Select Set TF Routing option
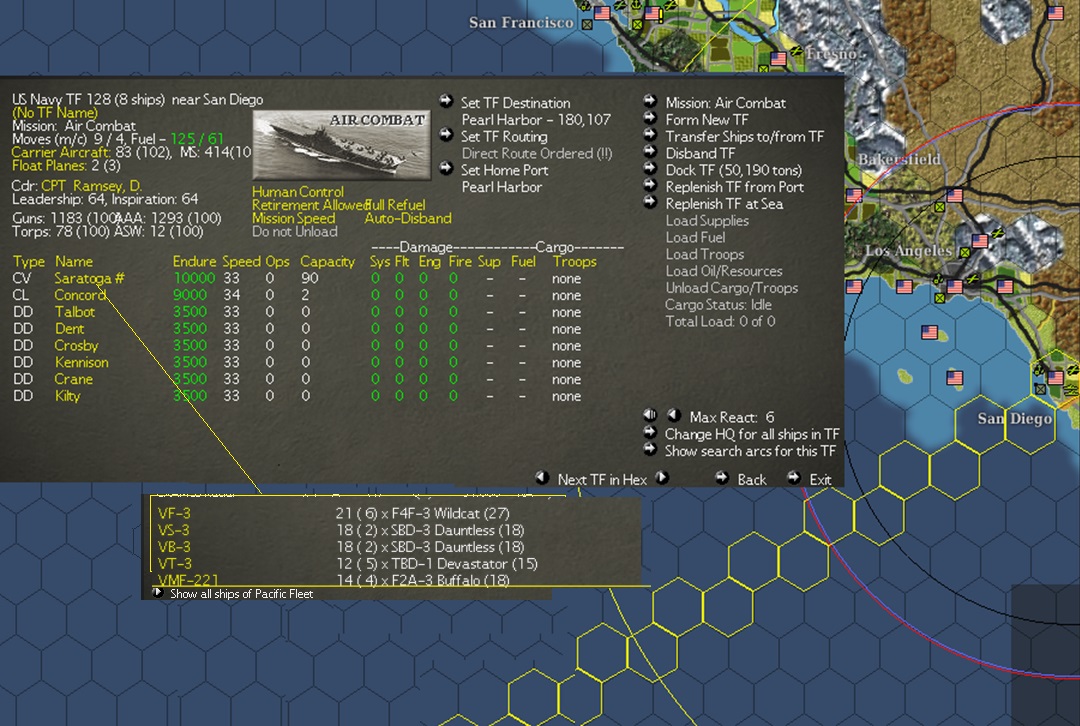This screenshot has height=726, width=1080. tap(504, 137)
